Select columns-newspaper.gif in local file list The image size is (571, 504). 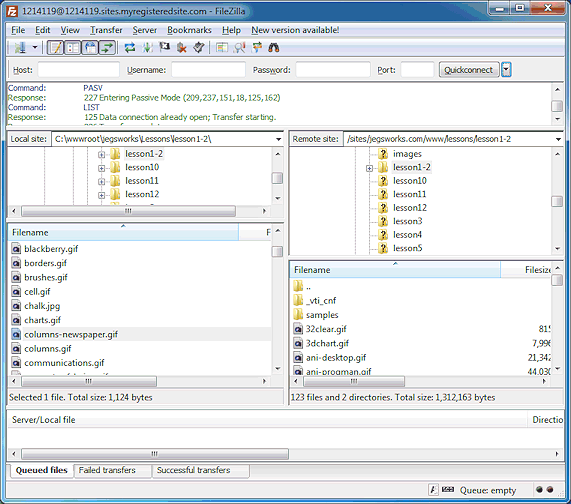point(140,334)
